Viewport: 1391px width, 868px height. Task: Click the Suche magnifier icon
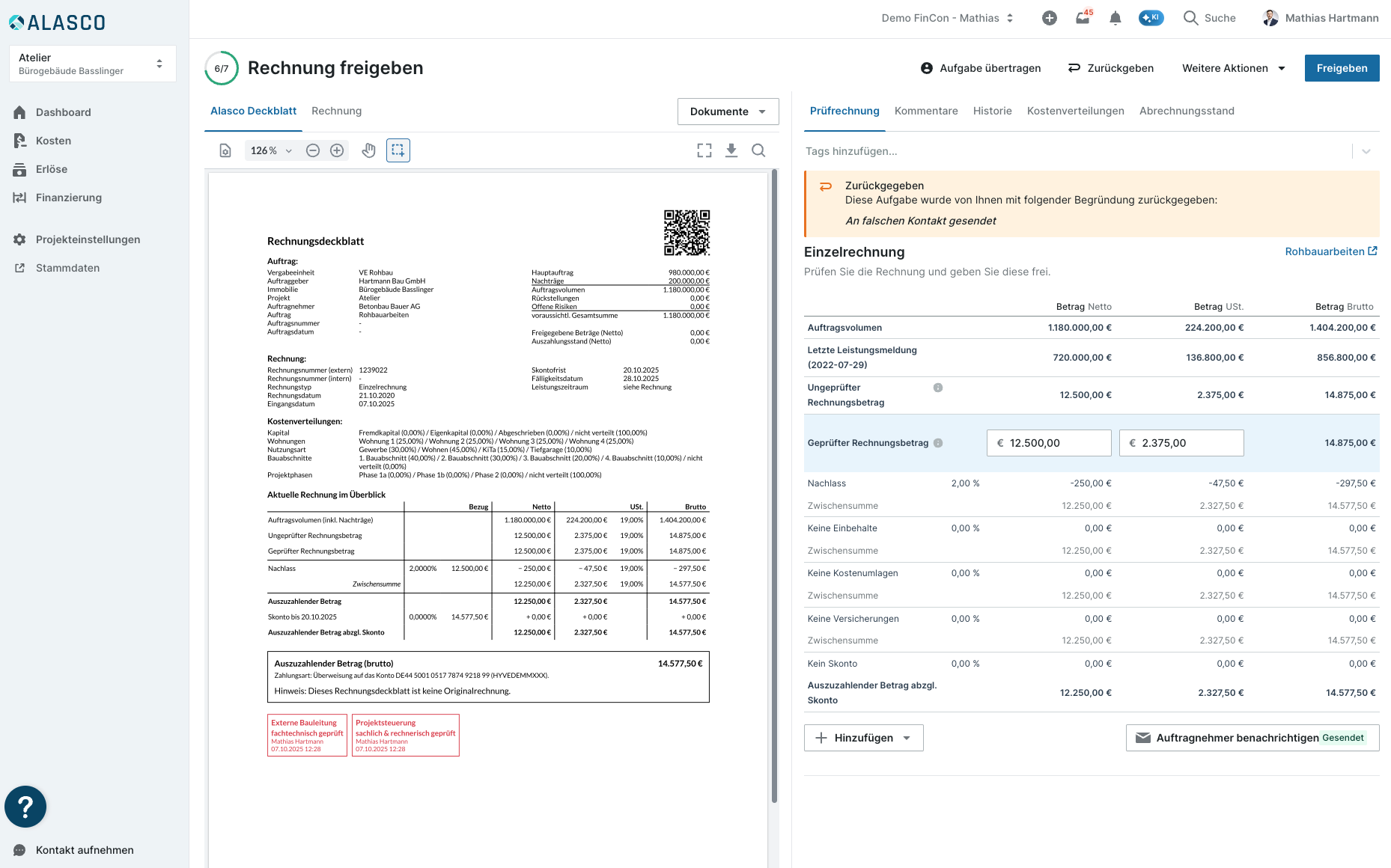[x=1190, y=18]
